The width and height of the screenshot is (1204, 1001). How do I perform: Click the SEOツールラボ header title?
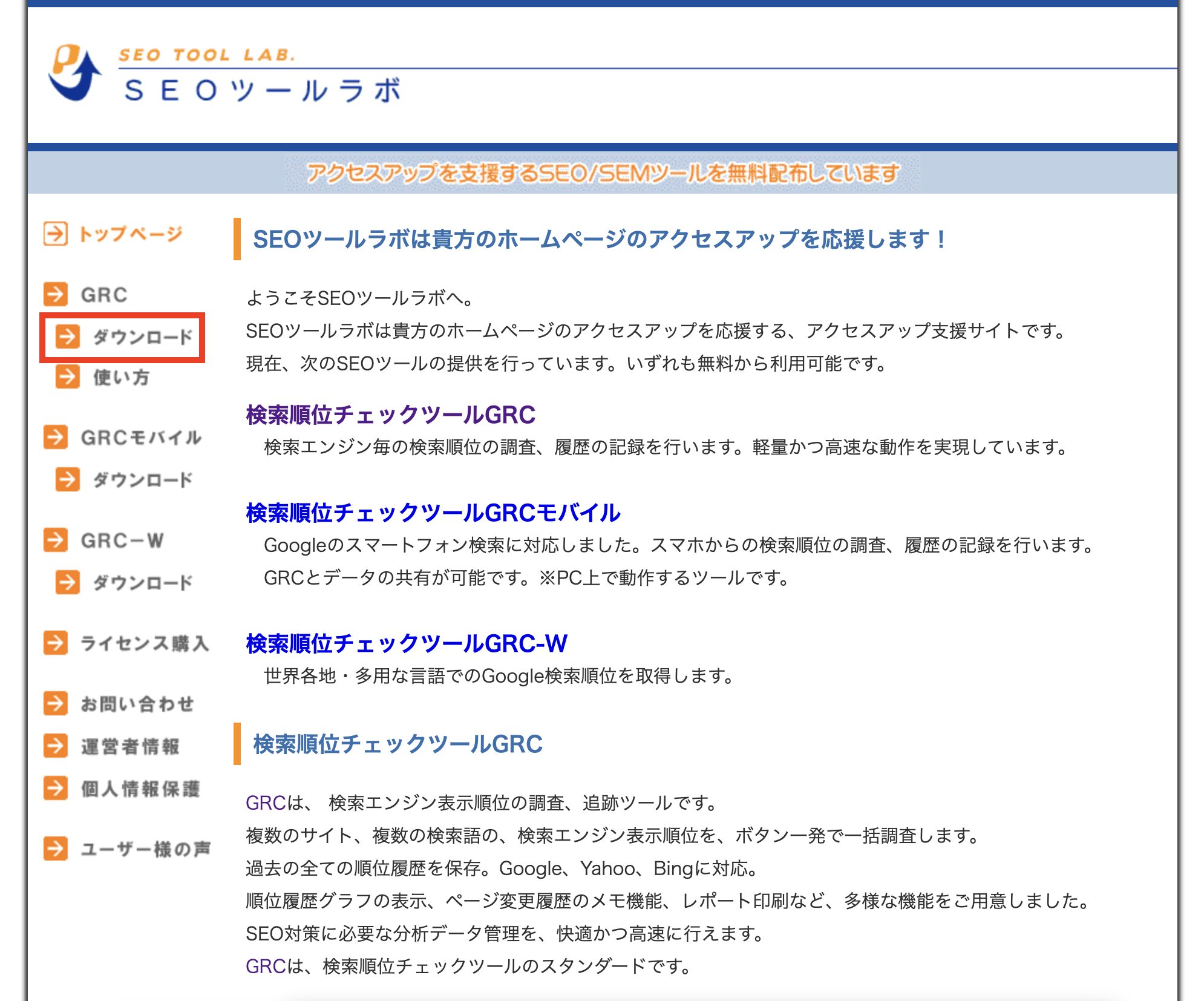coord(263,91)
